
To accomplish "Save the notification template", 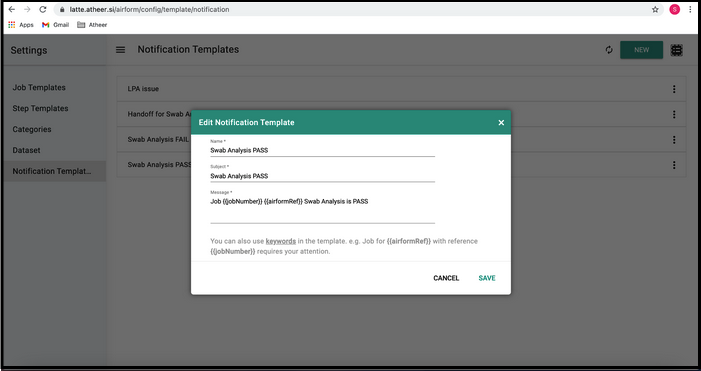I will (x=487, y=278).
